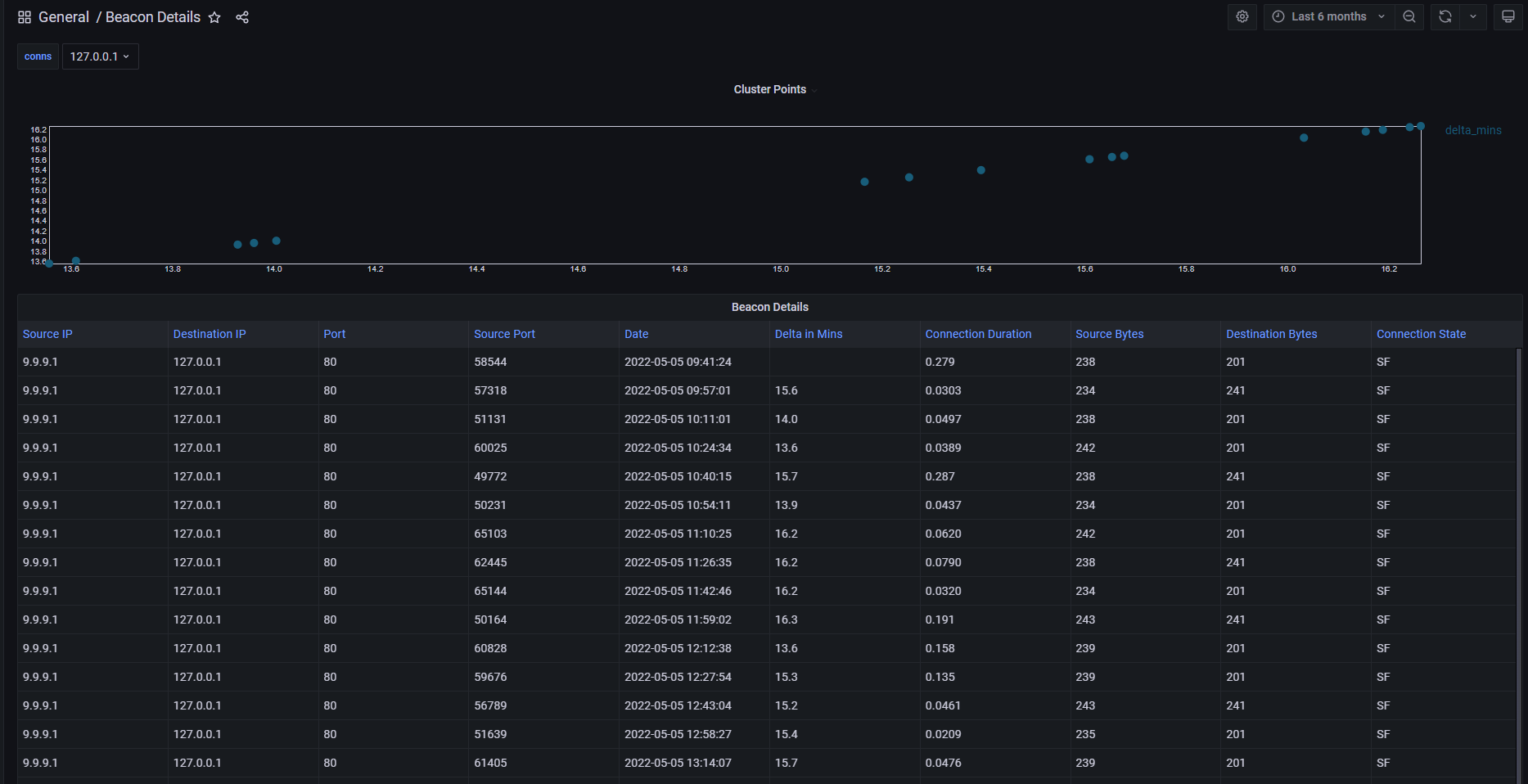Screen dimensions: 1528x784
Task: Click the Beacon Details breadcrumb title
Action: [153, 17]
